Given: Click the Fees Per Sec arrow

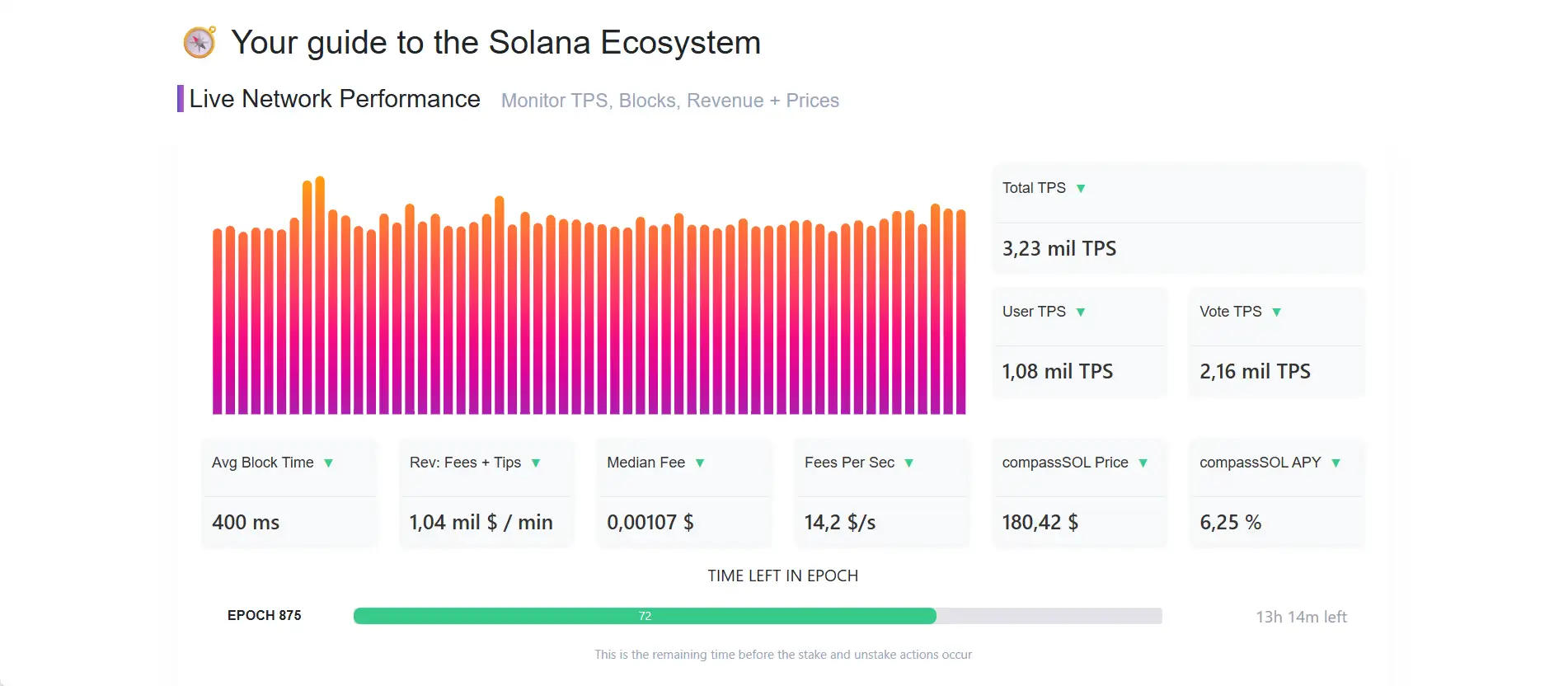Looking at the screenshot, I should coord(909,463).
